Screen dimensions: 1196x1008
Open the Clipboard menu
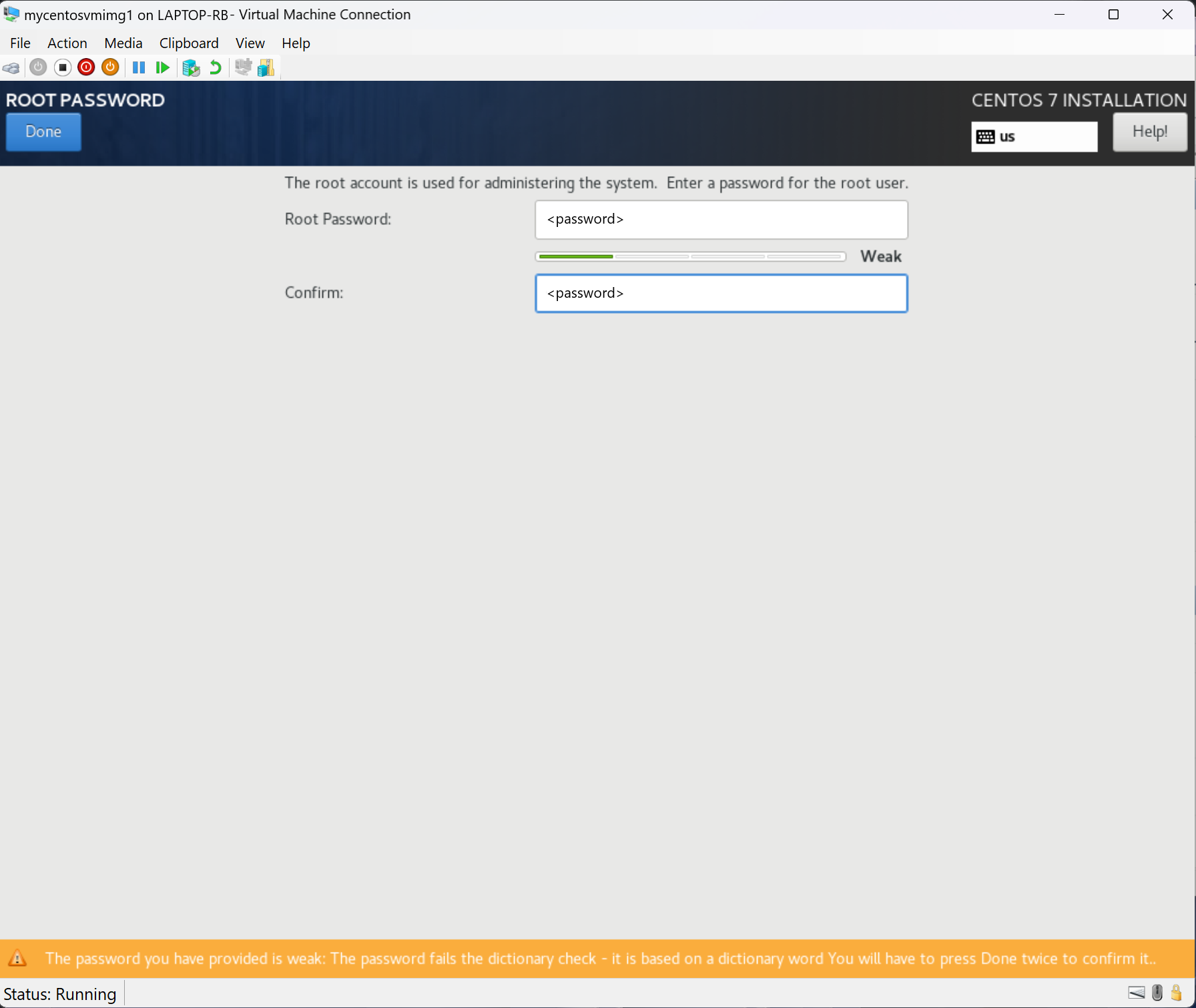[x=189, y=43]
